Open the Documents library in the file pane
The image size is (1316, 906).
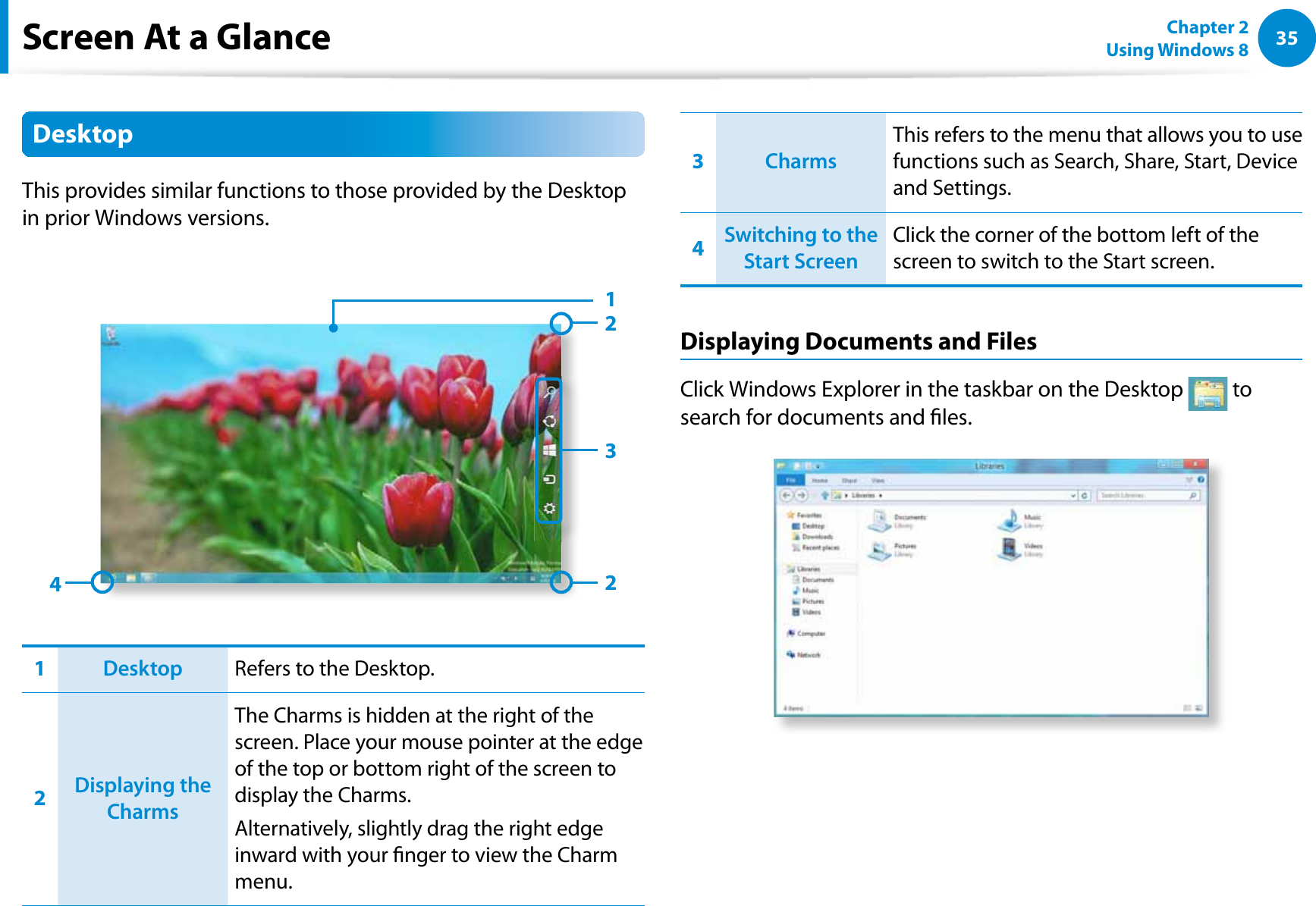pyautogui.click(x=897, y=521)
